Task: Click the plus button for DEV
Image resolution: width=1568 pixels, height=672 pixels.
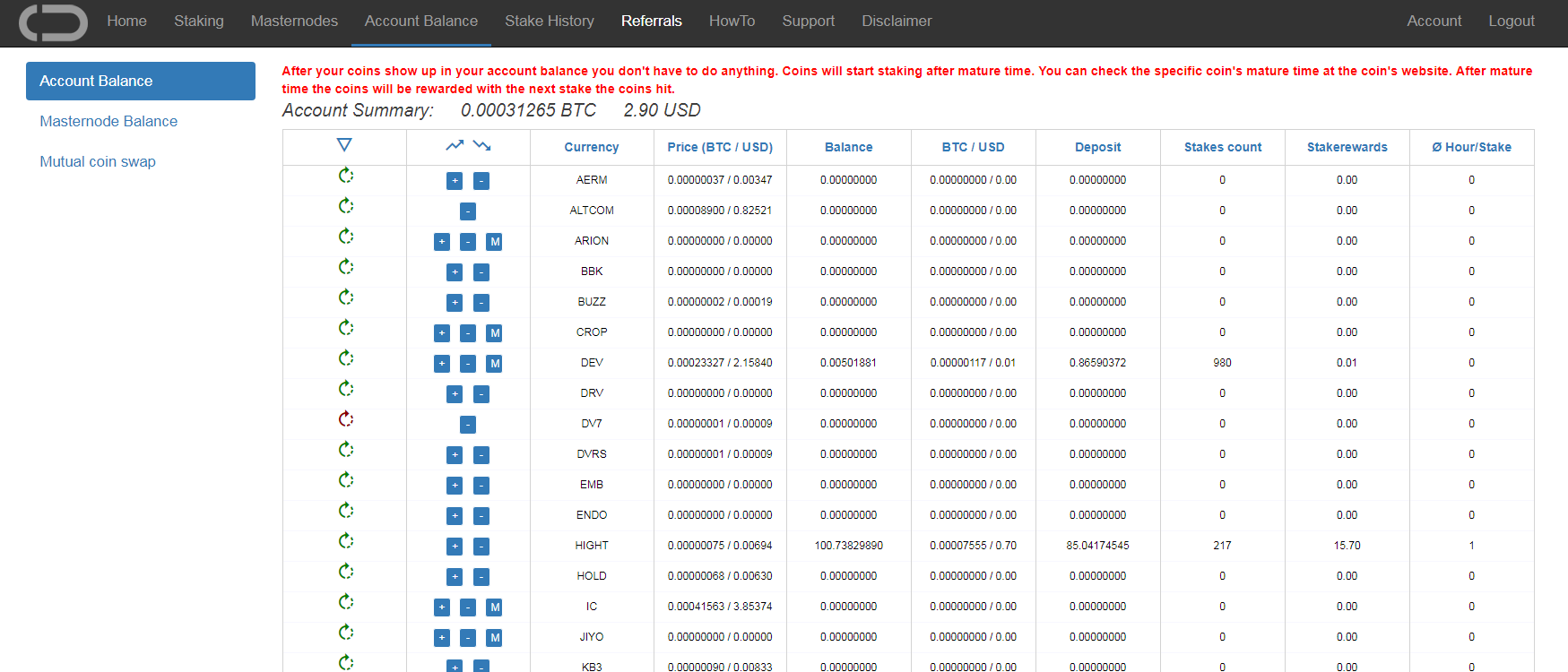Action: (442, 364)
